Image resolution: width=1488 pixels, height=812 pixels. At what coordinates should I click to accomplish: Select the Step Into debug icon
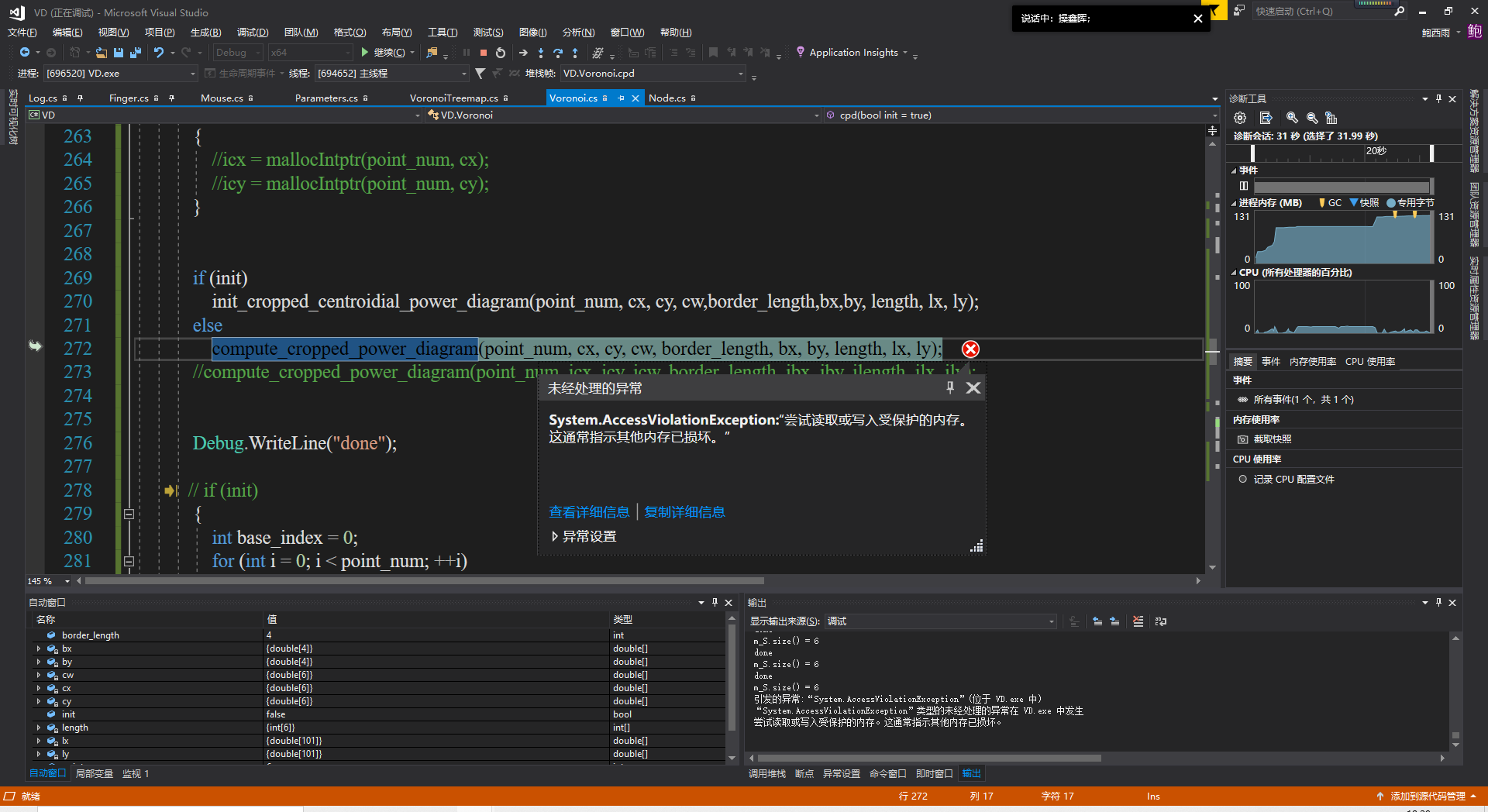point(540,52)
